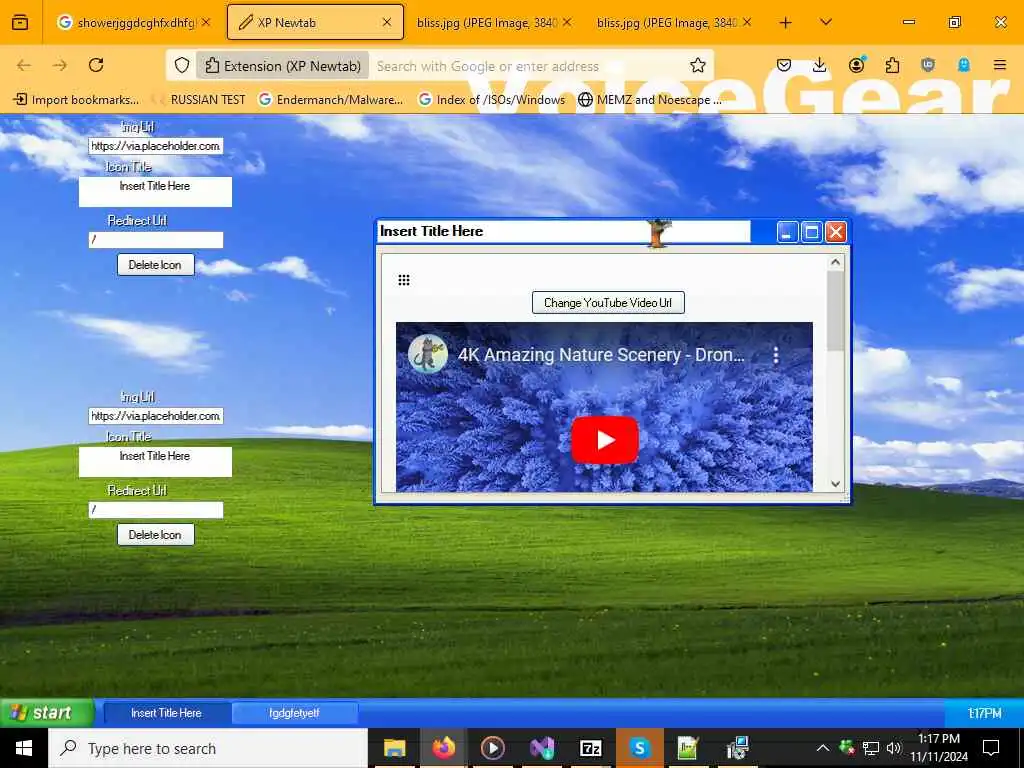Image resolution: width=1024 pixels, height=768 pixels.
Task: Select the fgdgfetyetf XP taskbar item
Action: pyautogui.click(x=294, y=712)
